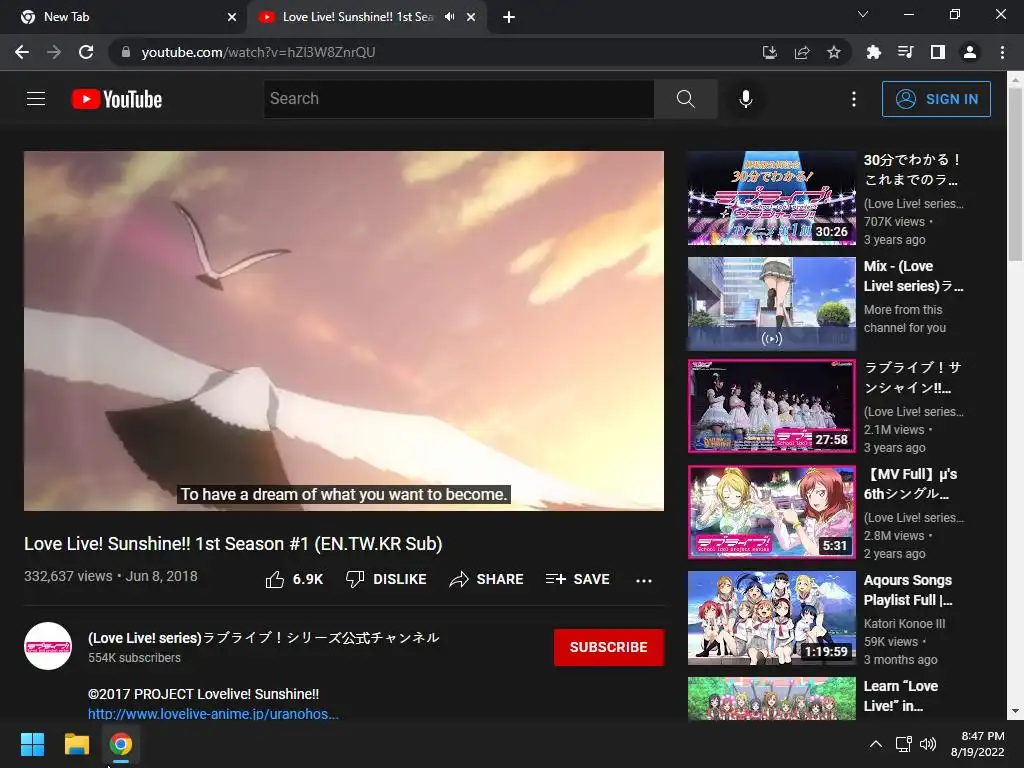Open the Windows Start menu
1024x768 pixels.
(32, 744)
